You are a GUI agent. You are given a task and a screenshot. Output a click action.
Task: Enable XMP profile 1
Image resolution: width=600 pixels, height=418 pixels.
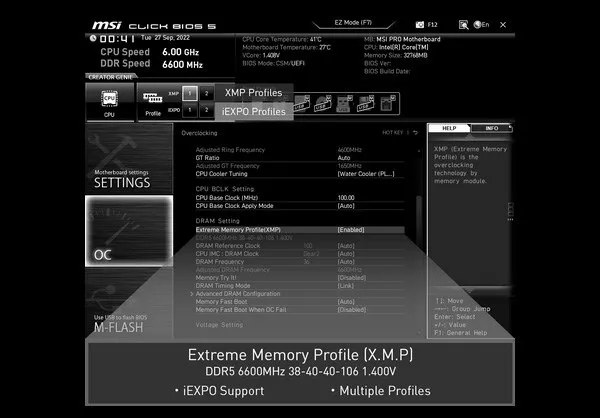[x=190, y=93]
